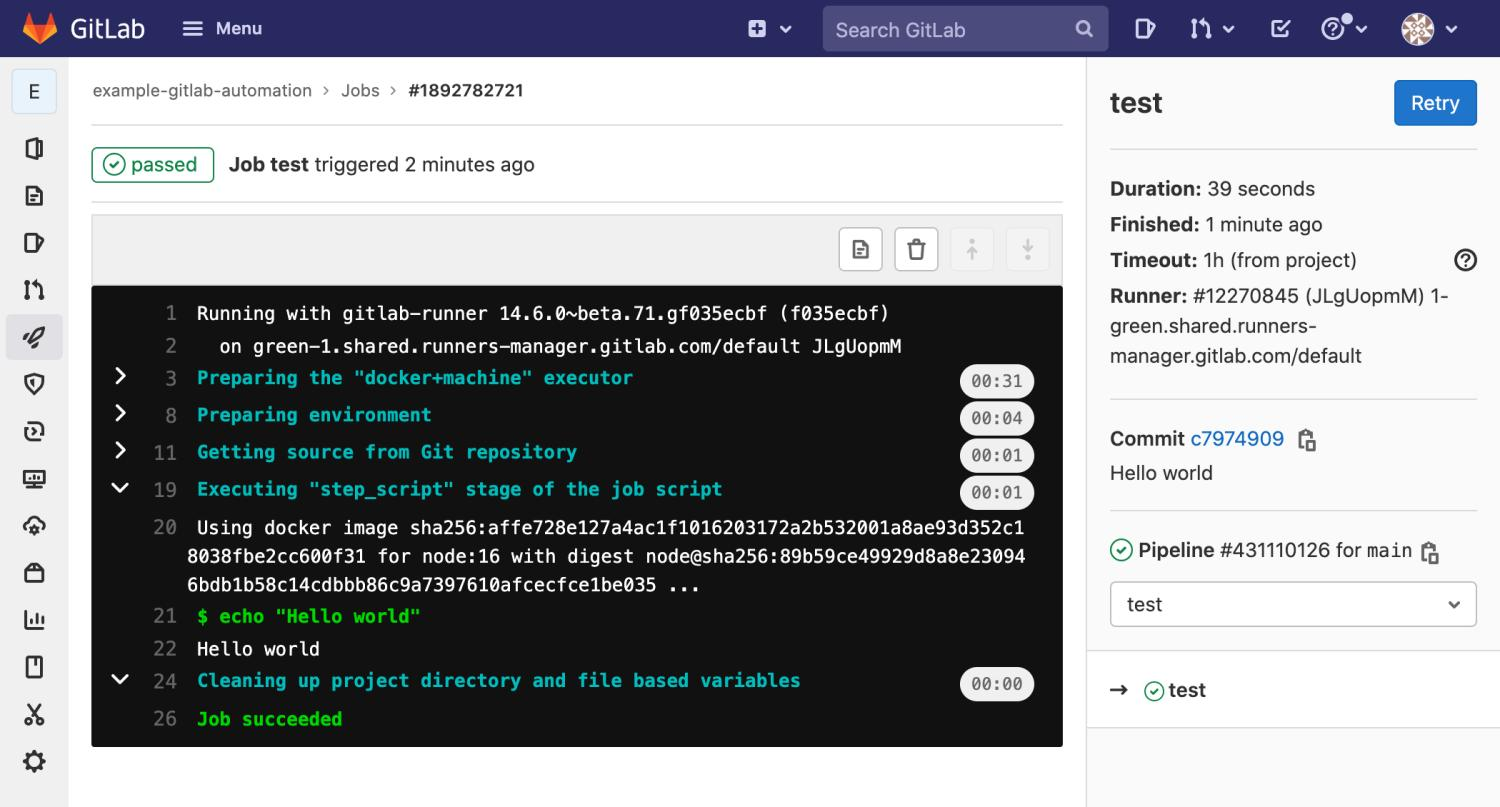Click job number #1892782721 breadcrumb

tap(466, 90)
